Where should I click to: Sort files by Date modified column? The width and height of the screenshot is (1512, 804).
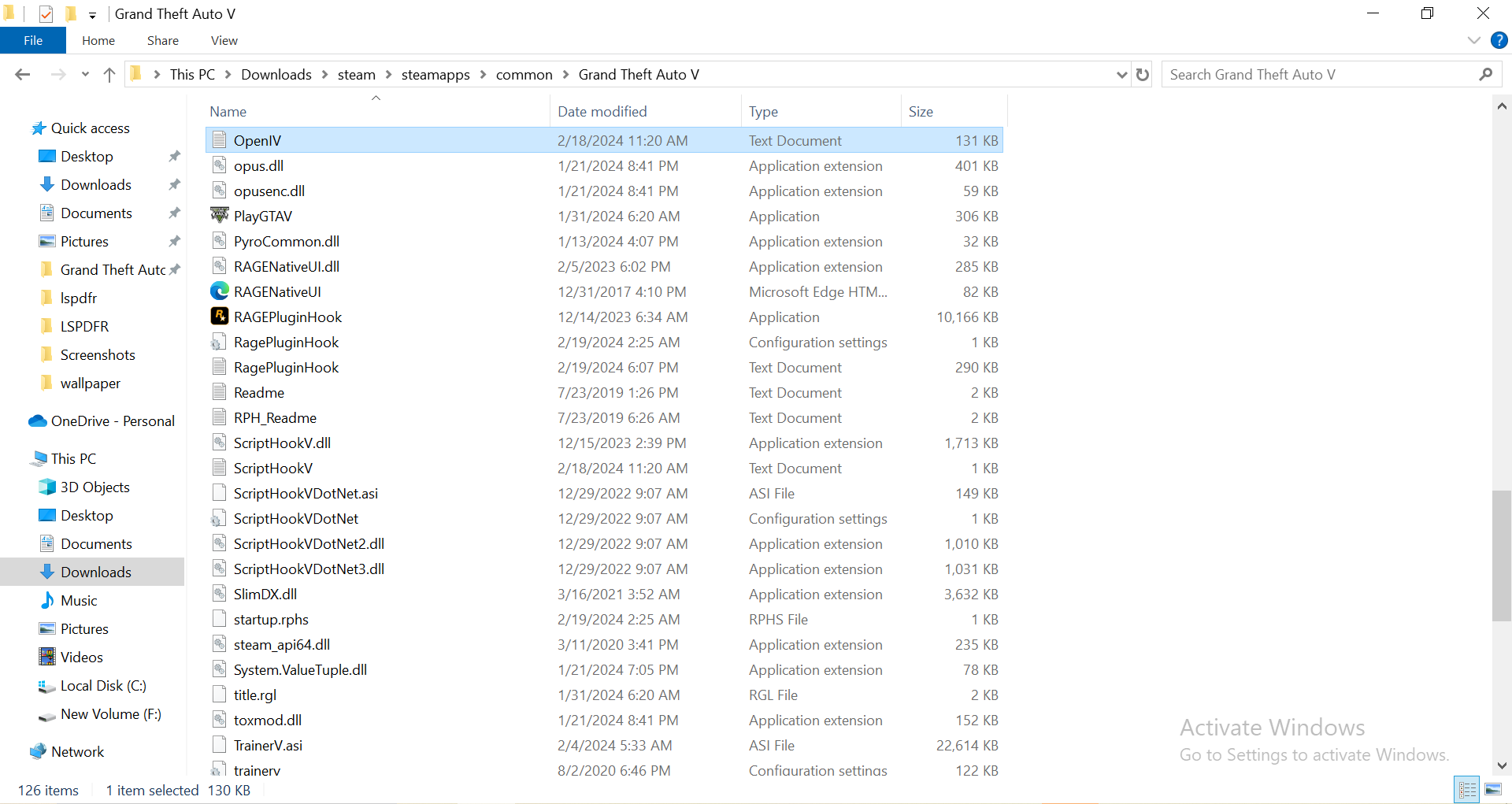point(602,112)
